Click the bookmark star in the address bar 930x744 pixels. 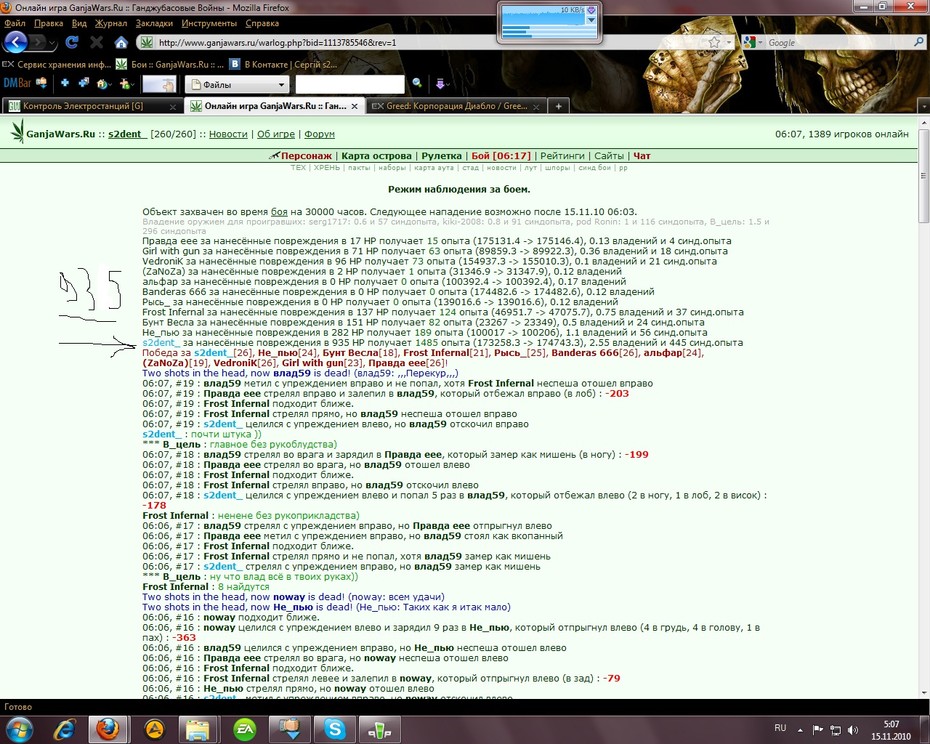pyautogui.click(x=714, y=42)
